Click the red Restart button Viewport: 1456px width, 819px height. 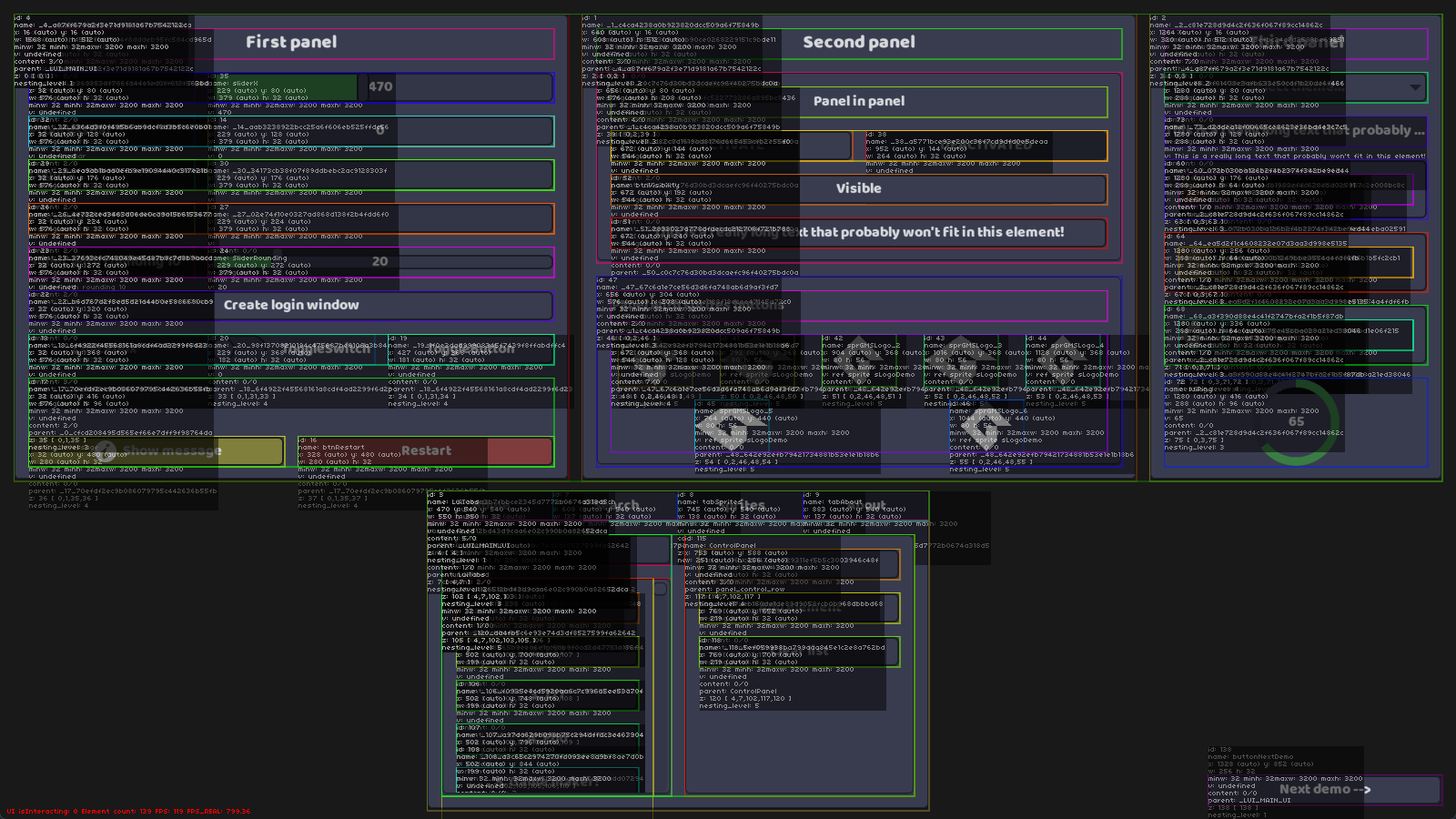point(426,451)
